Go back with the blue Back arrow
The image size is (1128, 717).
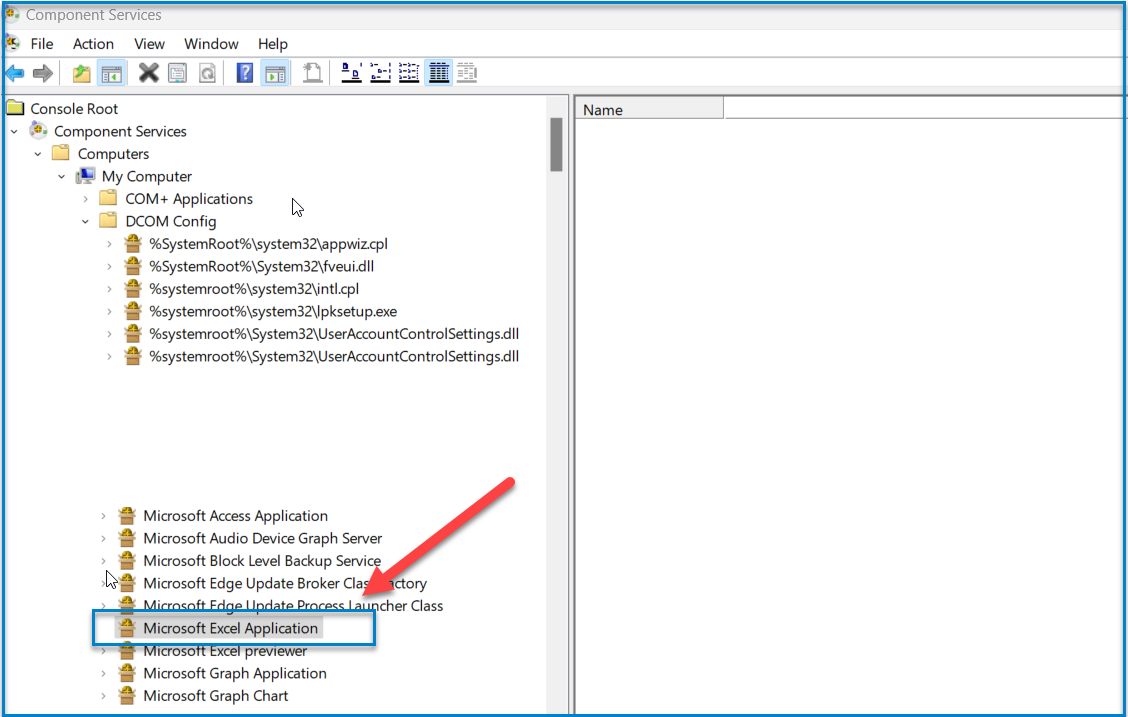(15, 73)
